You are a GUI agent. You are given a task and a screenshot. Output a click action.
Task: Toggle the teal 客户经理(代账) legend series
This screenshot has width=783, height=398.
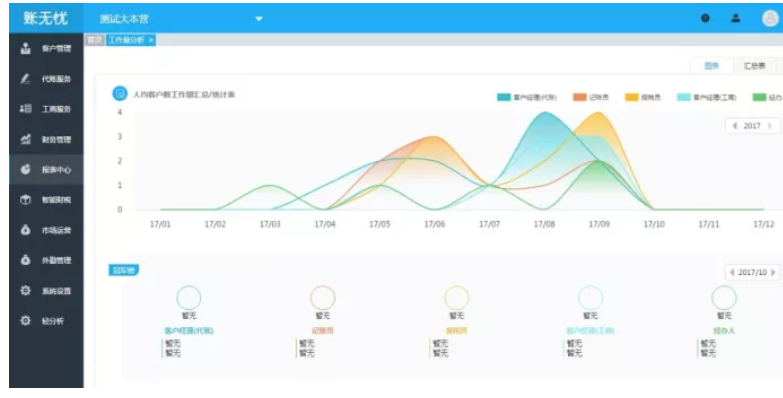coord(526,97)
